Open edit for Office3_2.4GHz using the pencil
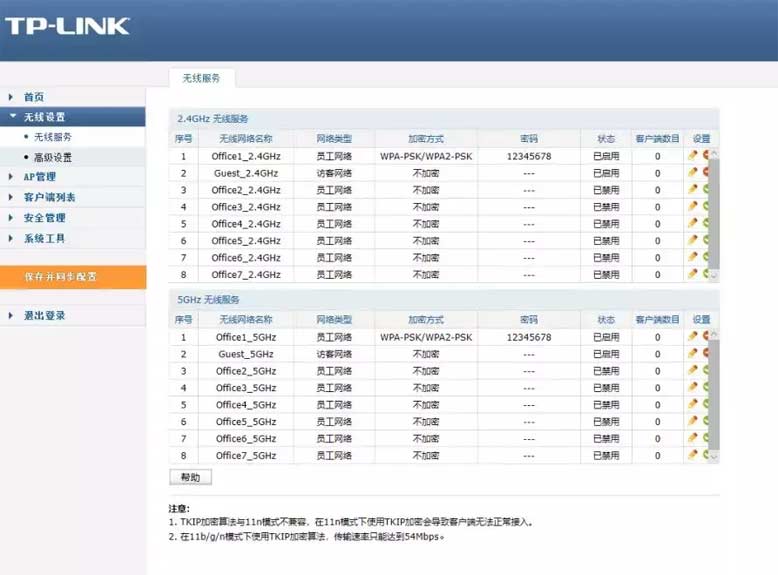The image size is (778, 575). pos(693,206)
